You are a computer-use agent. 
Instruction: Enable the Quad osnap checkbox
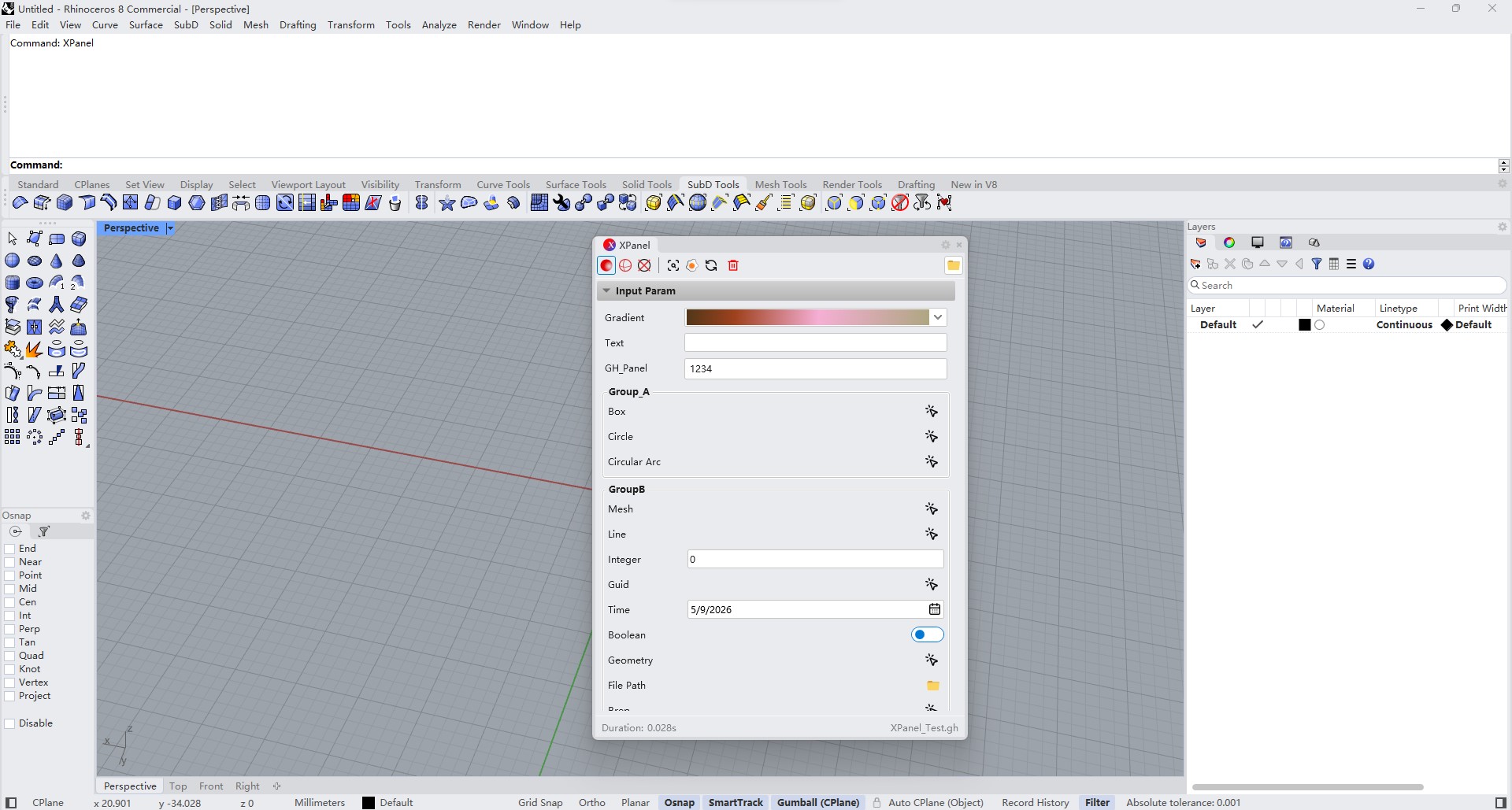(10, 656)
